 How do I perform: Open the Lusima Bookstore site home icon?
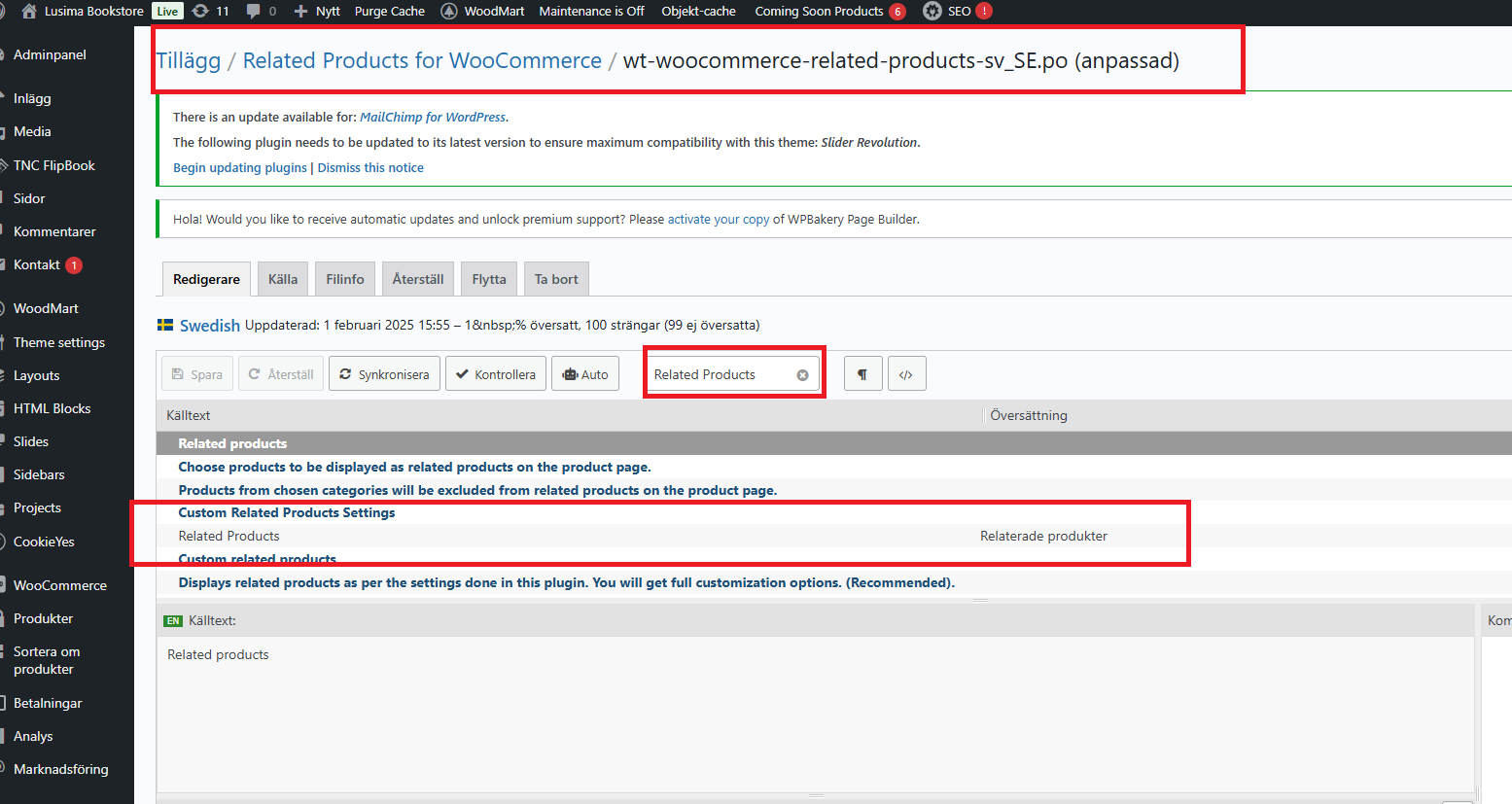tap(29, 12)
